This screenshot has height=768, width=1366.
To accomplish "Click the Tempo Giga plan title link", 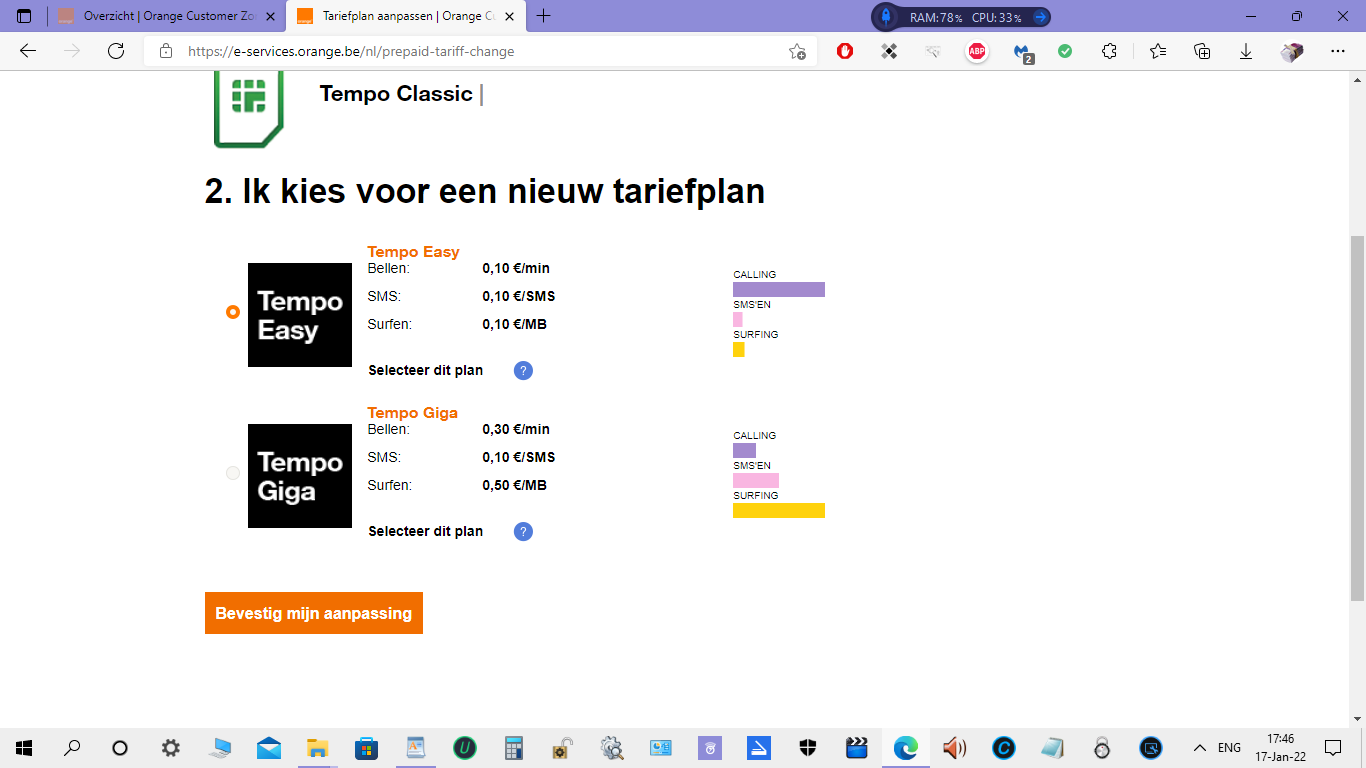I will coord(412,413).
